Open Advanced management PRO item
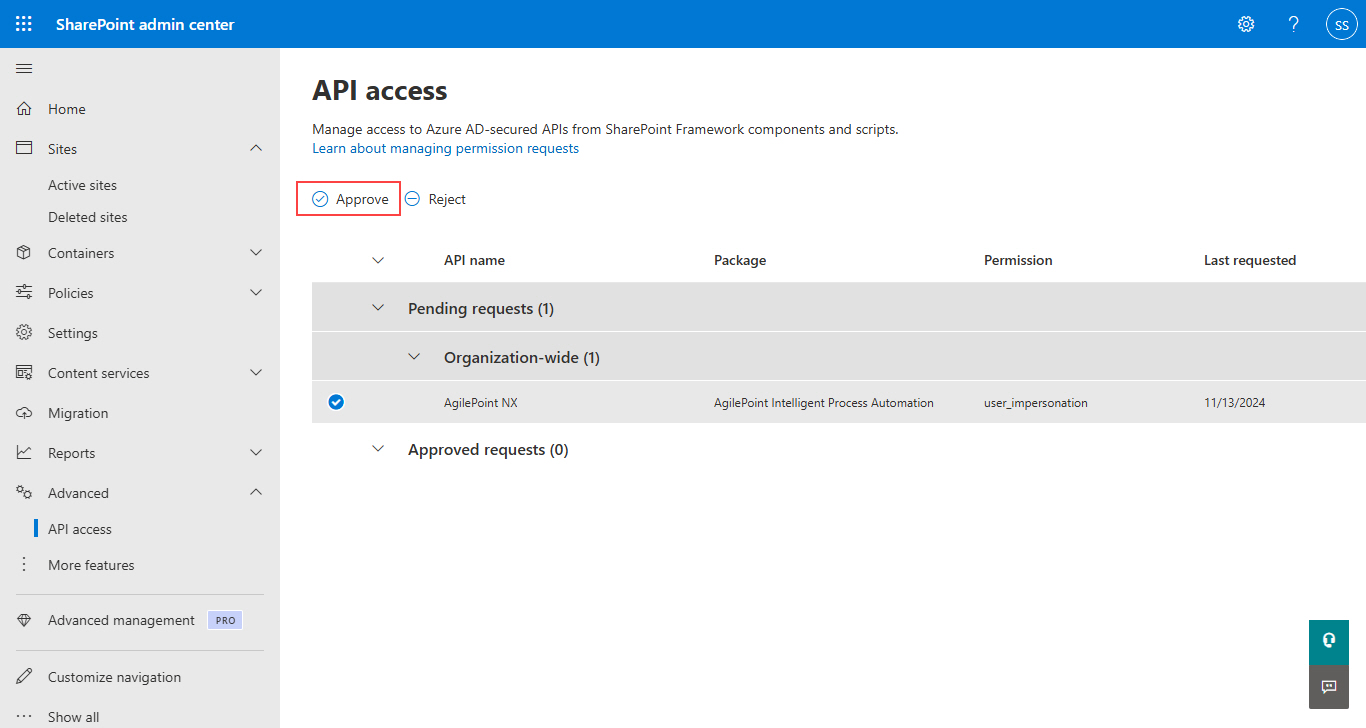 click(x=121, y=620)
